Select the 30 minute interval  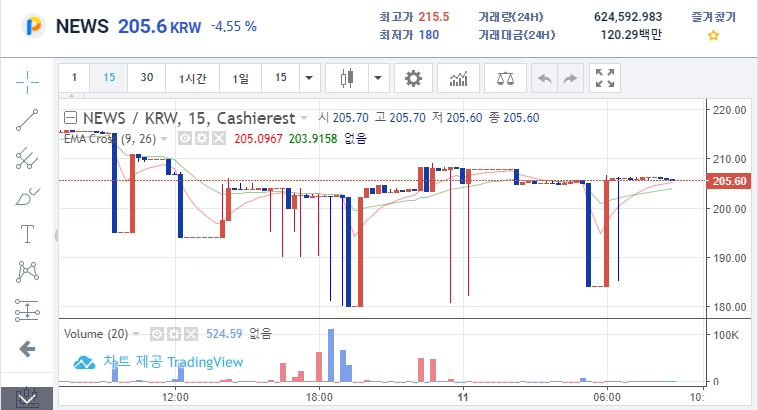pyautogui.click(x=147, y=77)
